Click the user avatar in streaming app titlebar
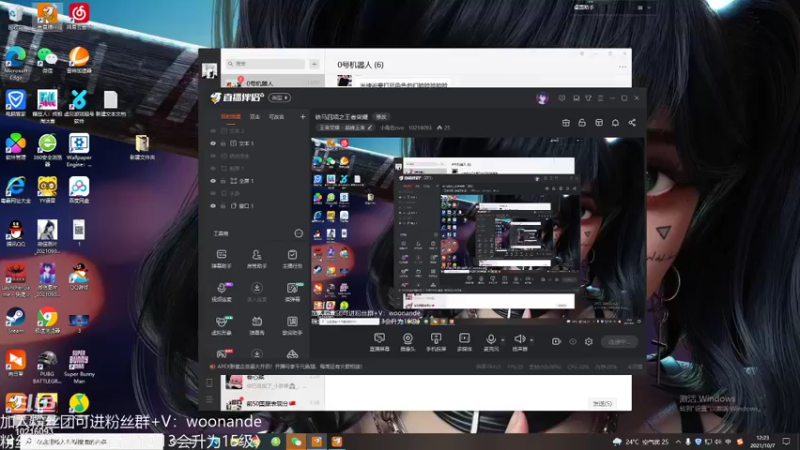Image resolution: width=800 pixels, height=450 pixels. point(542,98)
